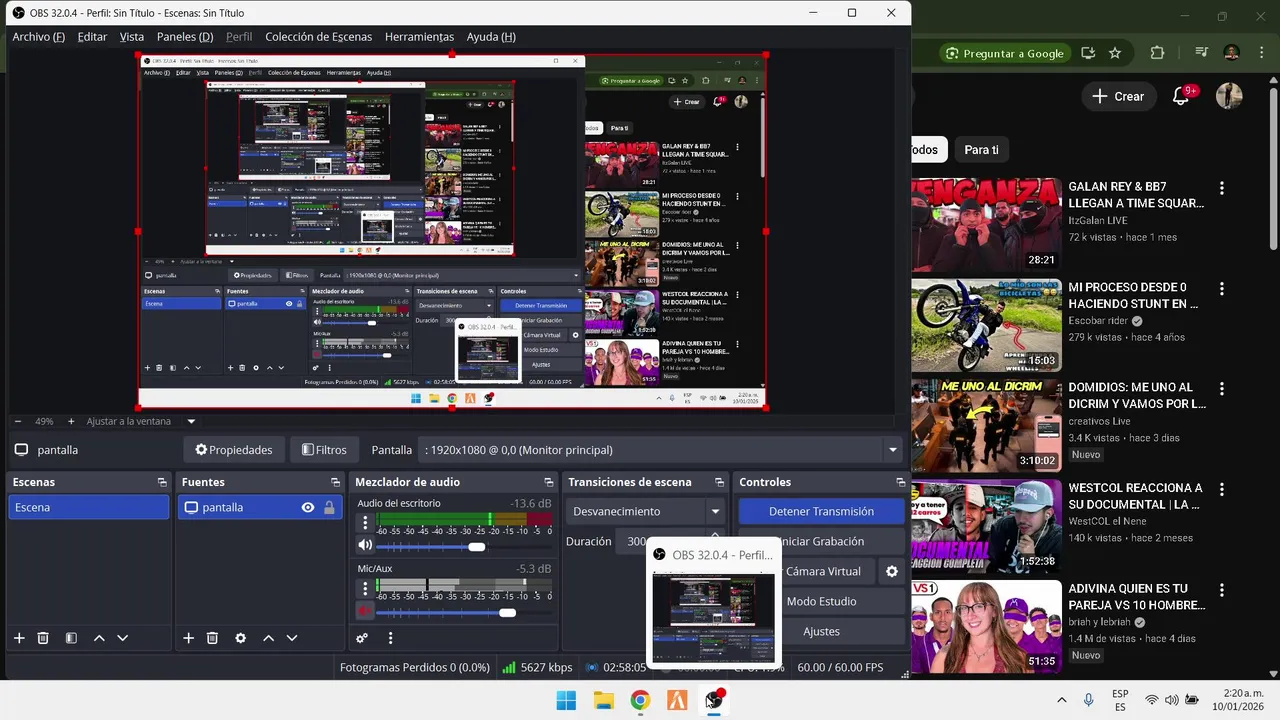Open Herramientas menu
The image size is (1280, 720).
point(419,36)
